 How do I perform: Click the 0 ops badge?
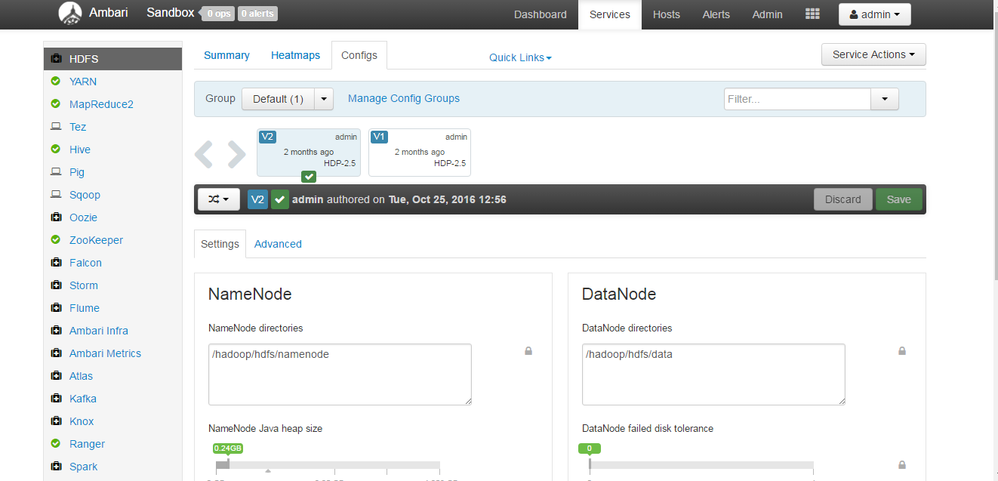coord(218,13)
